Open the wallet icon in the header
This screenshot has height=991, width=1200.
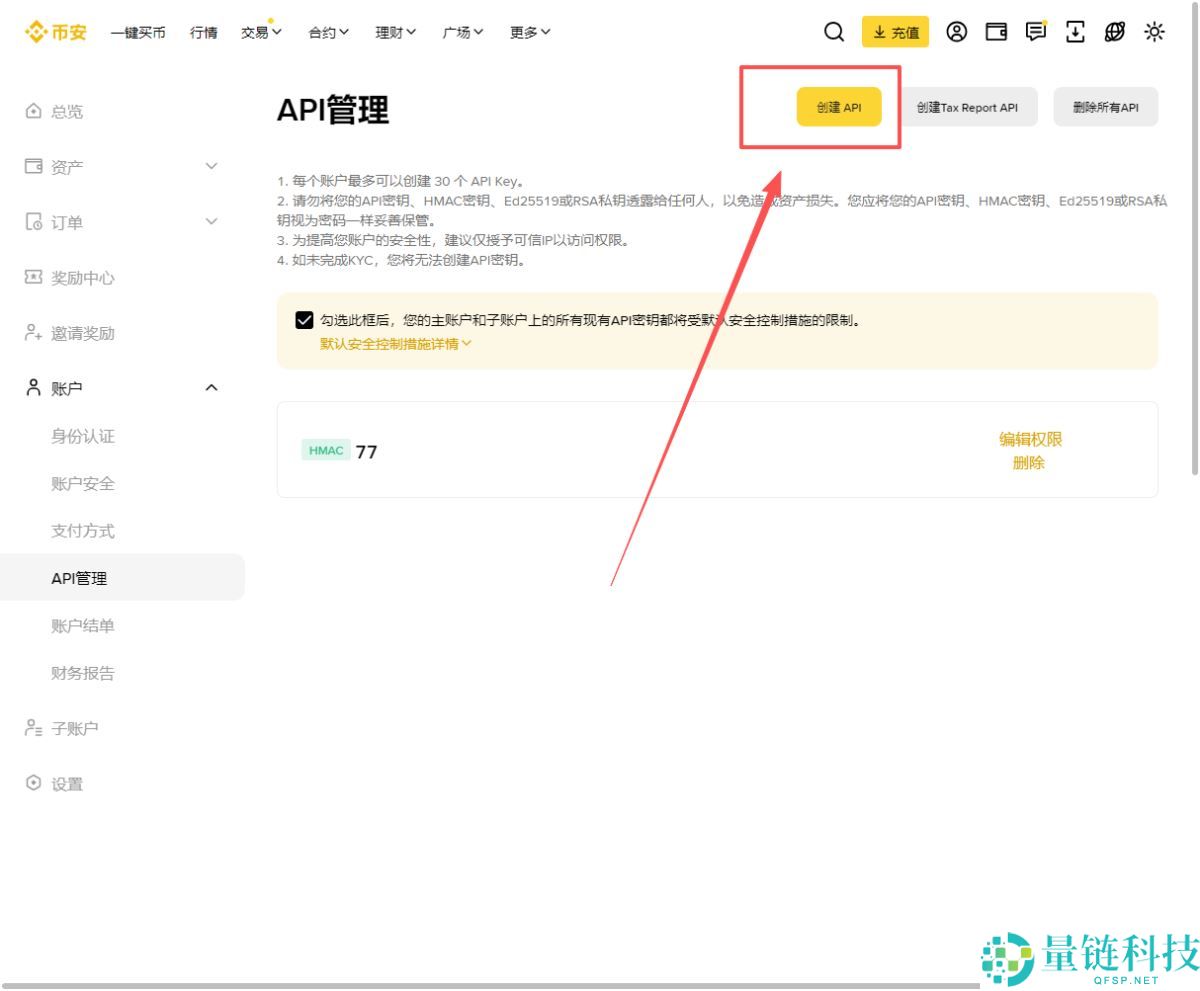point(995,32)
